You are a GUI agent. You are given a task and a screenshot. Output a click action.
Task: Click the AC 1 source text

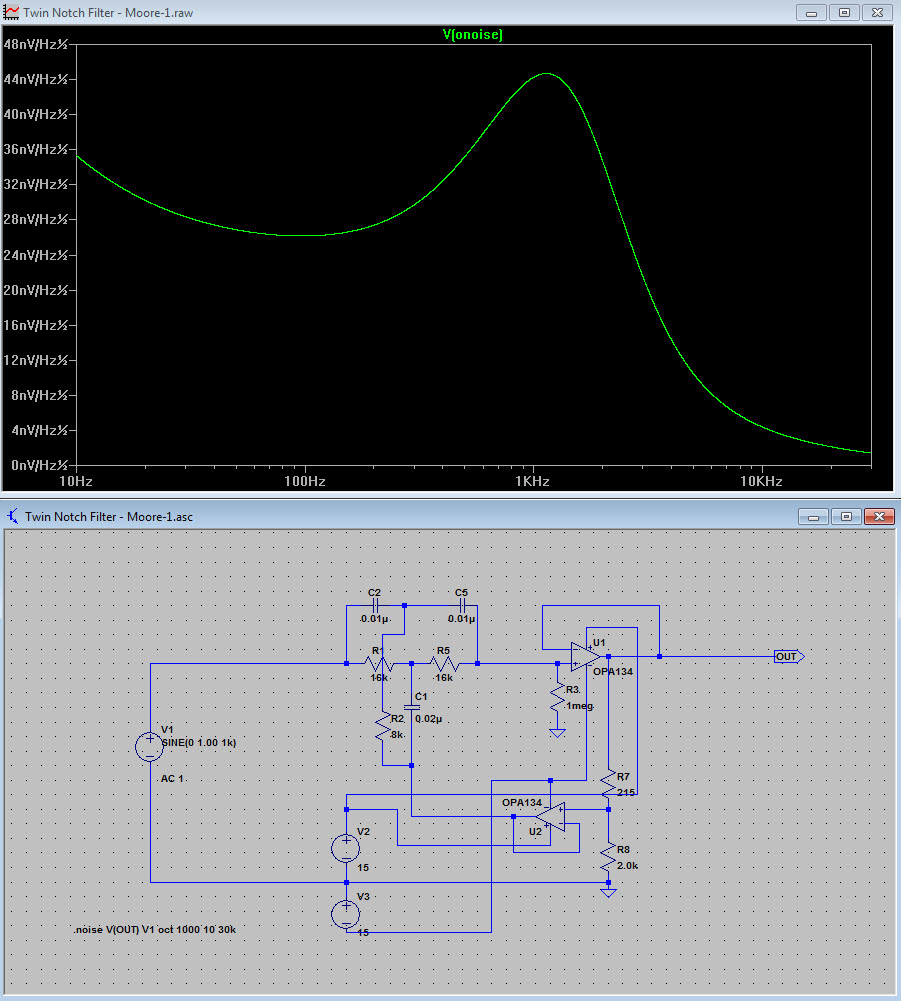pyautogui.click(x=172, y=779)
